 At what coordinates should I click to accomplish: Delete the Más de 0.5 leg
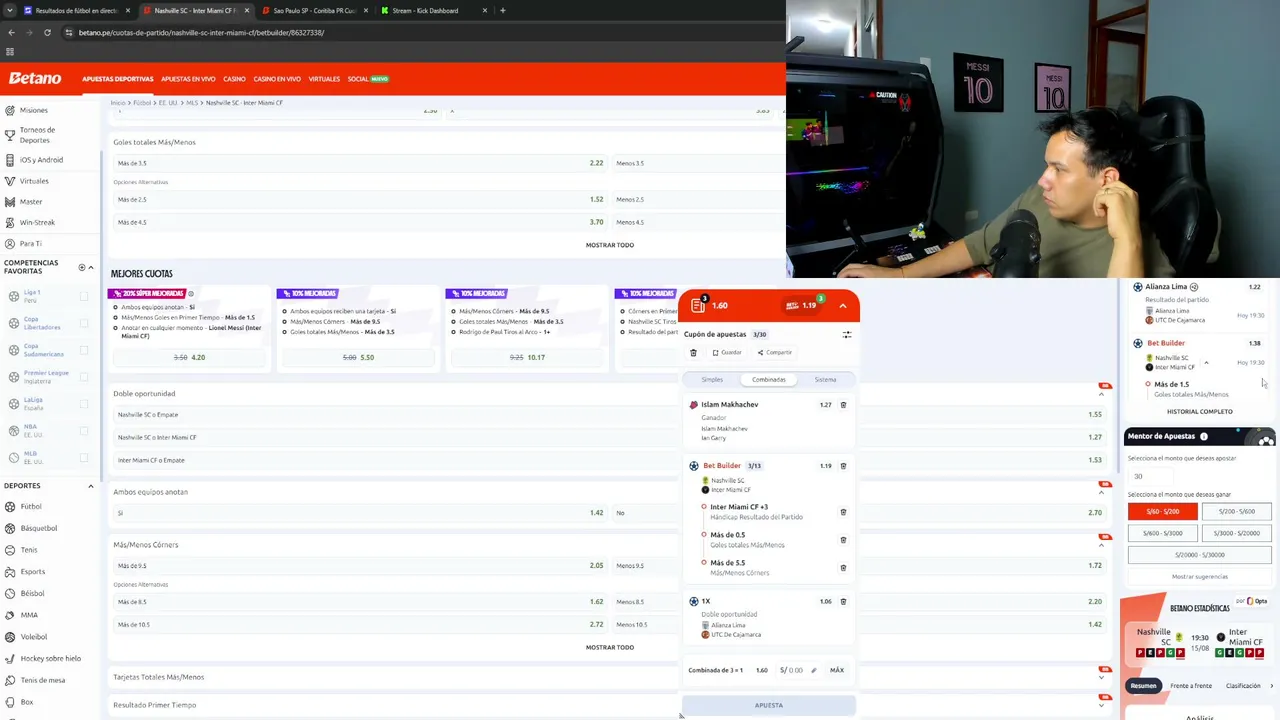click(843, 540)
